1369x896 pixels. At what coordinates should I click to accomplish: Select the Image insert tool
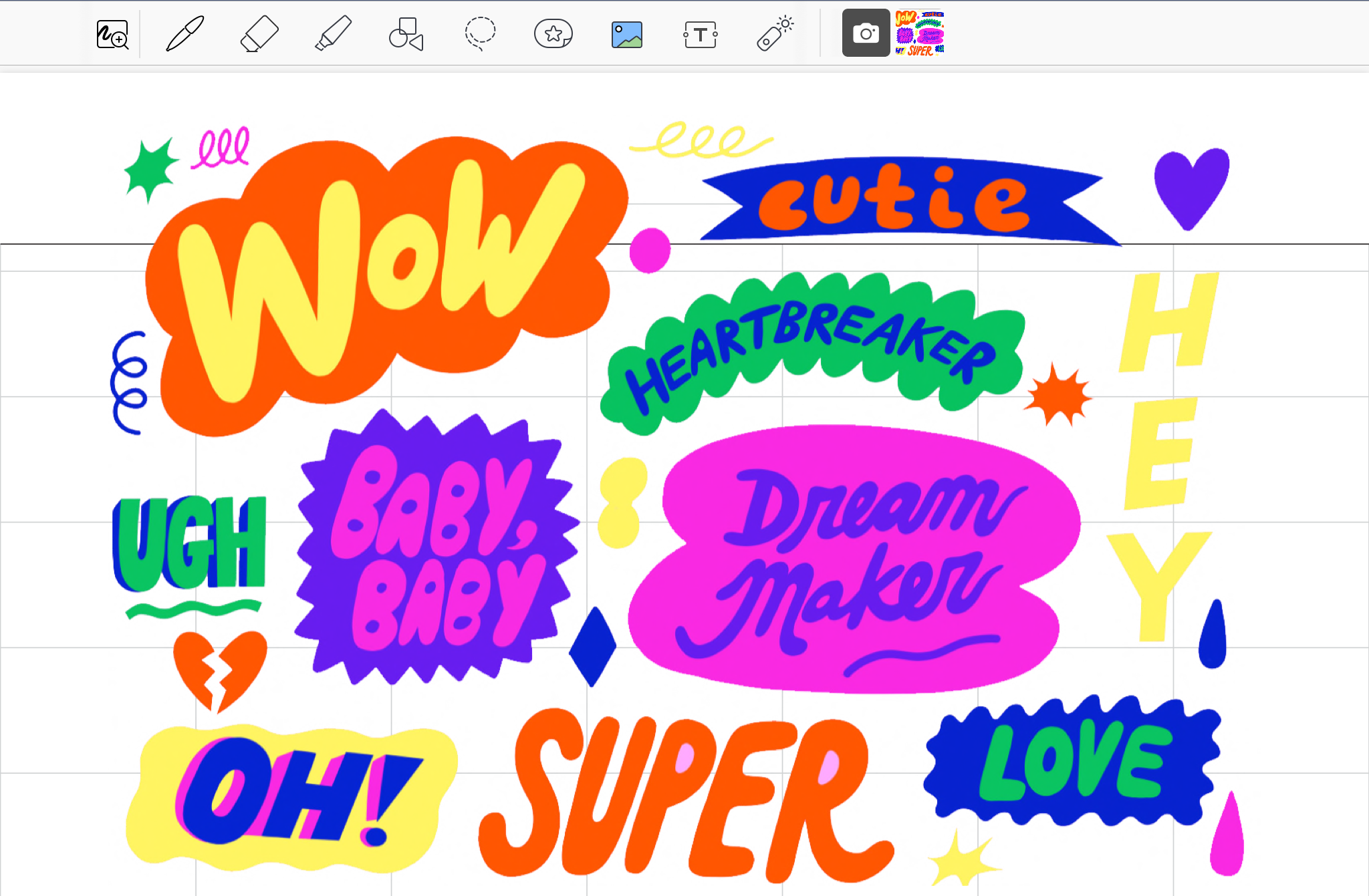coord(626,34)
